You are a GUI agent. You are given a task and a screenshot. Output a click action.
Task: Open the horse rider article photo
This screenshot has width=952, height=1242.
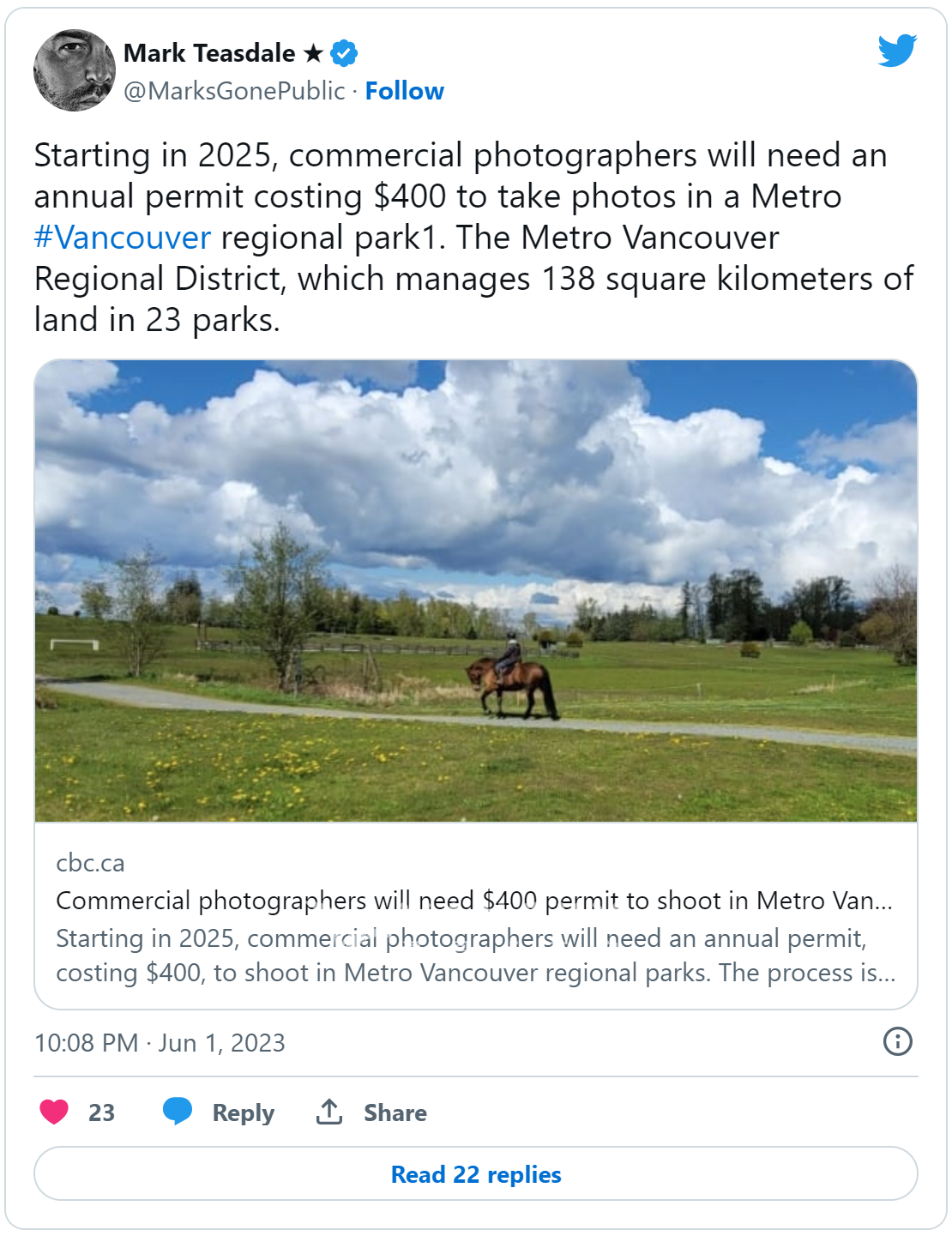[476, 591]
